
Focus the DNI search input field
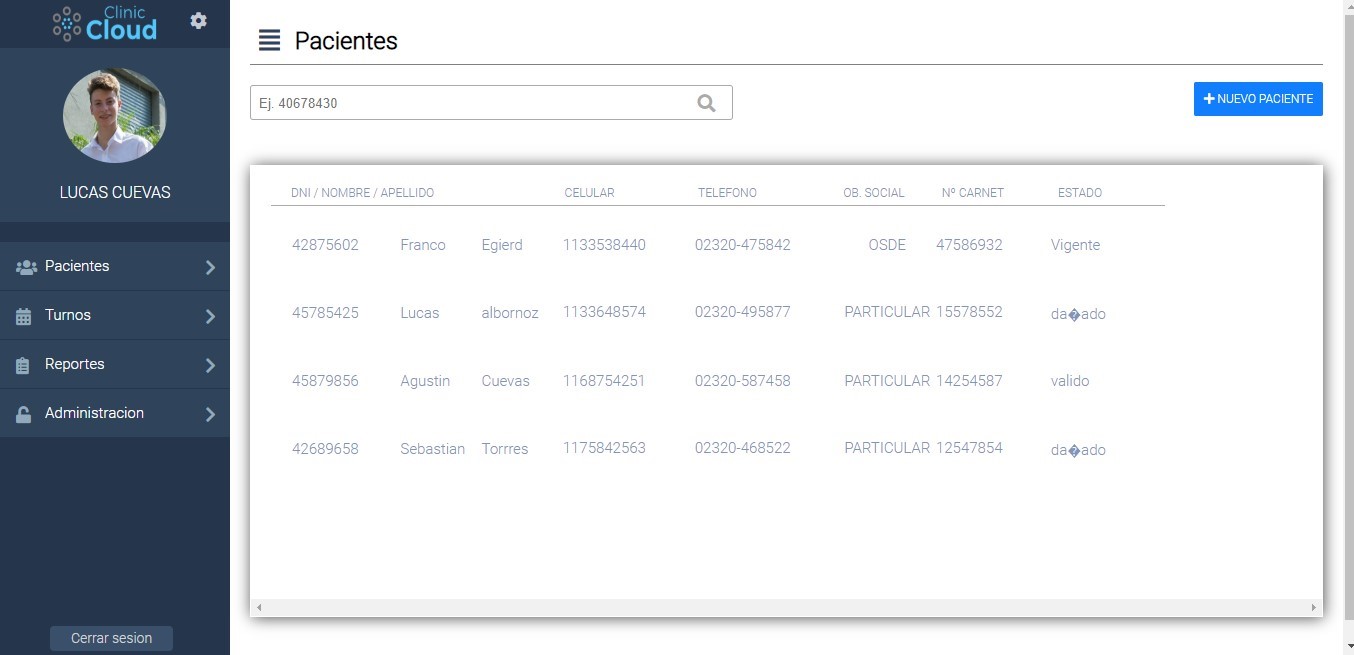click(x=491, y=102)
